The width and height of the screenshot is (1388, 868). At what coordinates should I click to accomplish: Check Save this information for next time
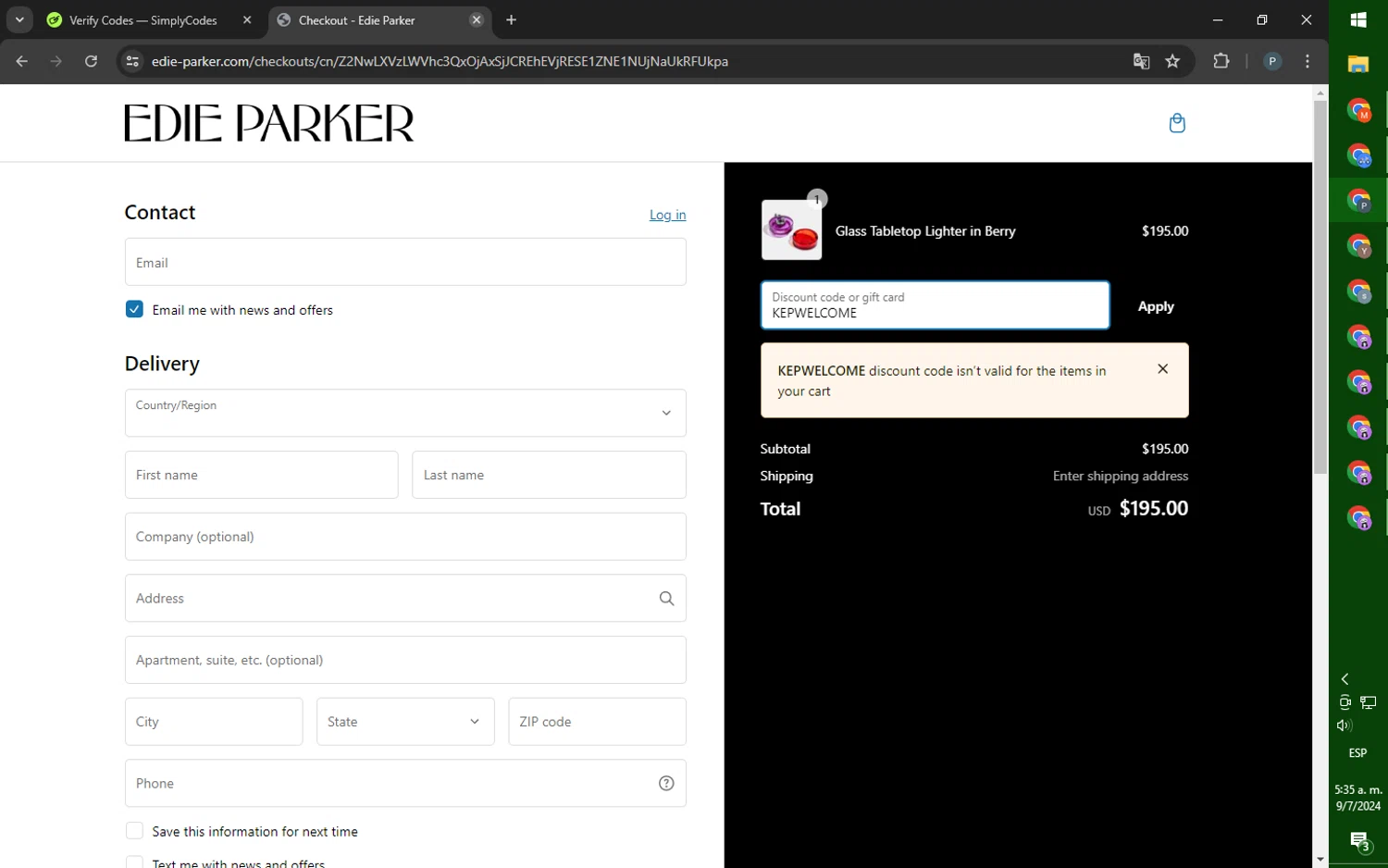point(134,831)
